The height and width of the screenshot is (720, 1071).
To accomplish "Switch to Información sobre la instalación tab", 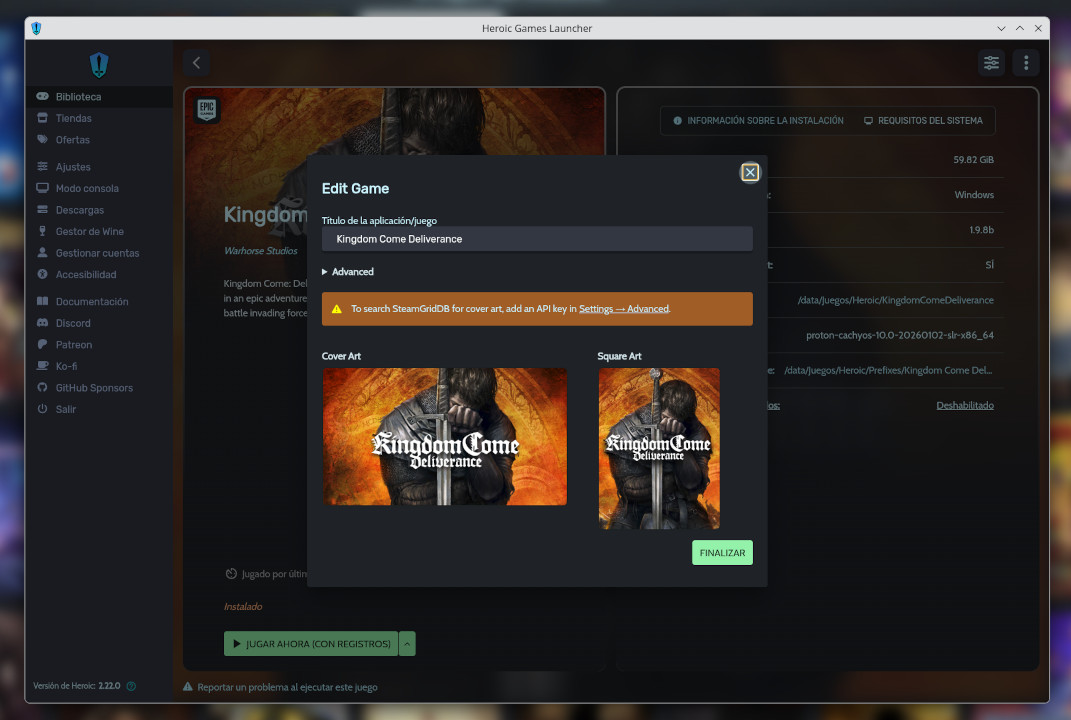I will pyautogui.click(x=758, y=120).
